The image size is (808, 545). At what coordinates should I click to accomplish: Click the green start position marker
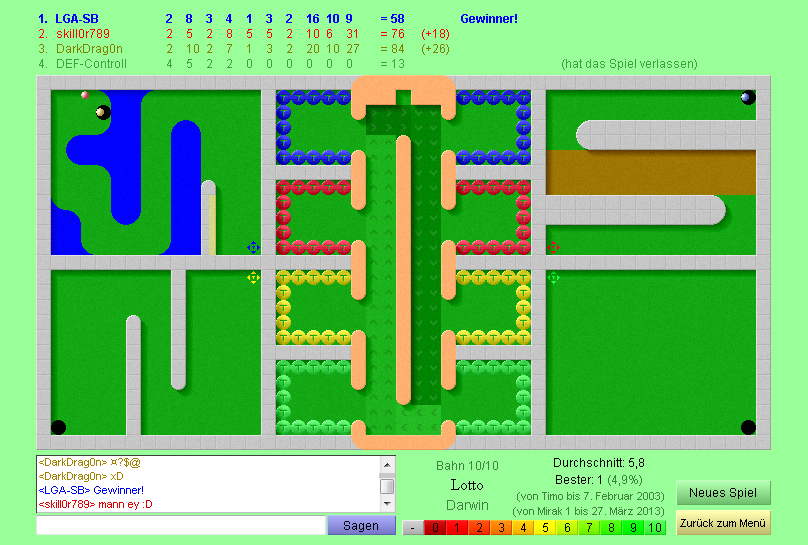point(553,277)
